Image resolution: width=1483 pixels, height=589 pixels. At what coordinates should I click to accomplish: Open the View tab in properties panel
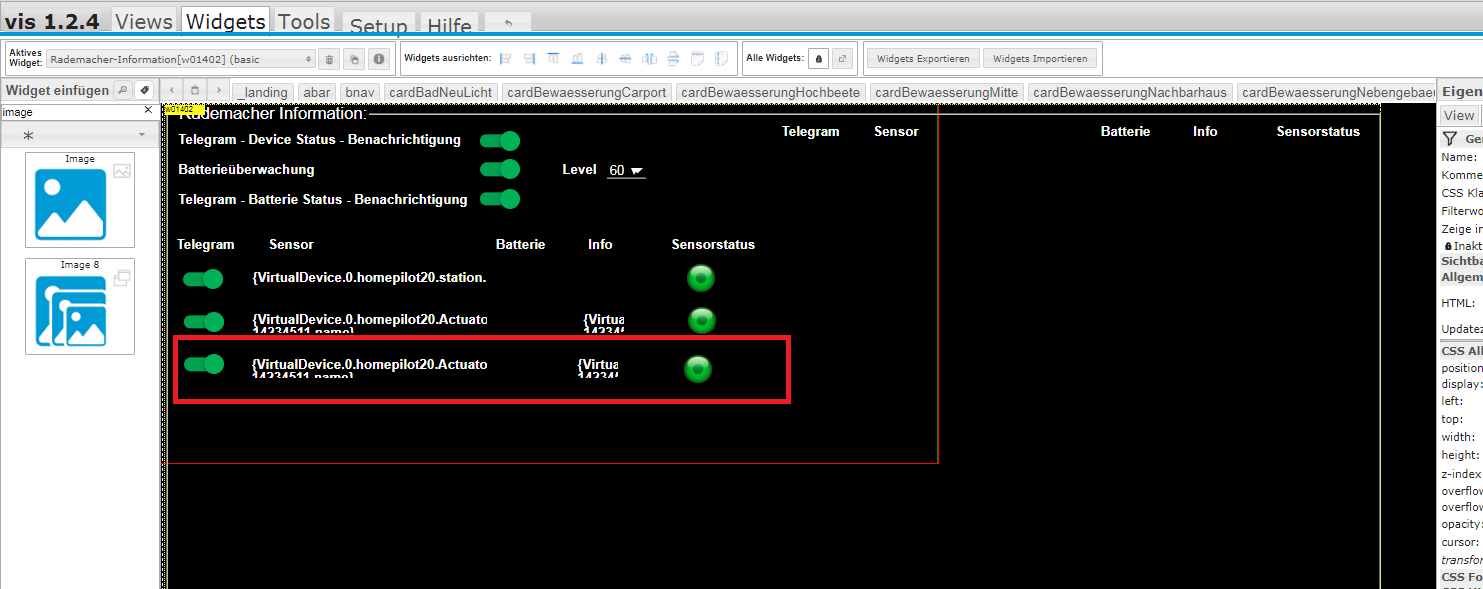point(1459,115)
